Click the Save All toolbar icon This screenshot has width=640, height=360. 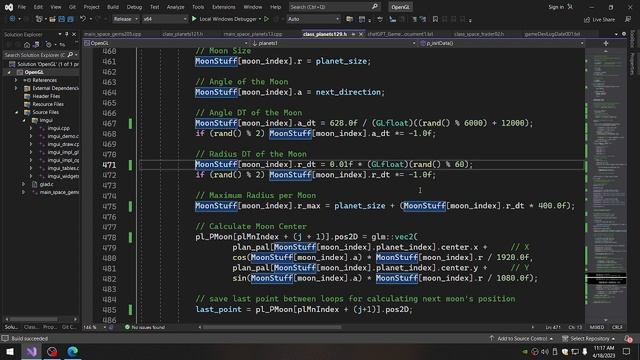[x=71, y=19]
